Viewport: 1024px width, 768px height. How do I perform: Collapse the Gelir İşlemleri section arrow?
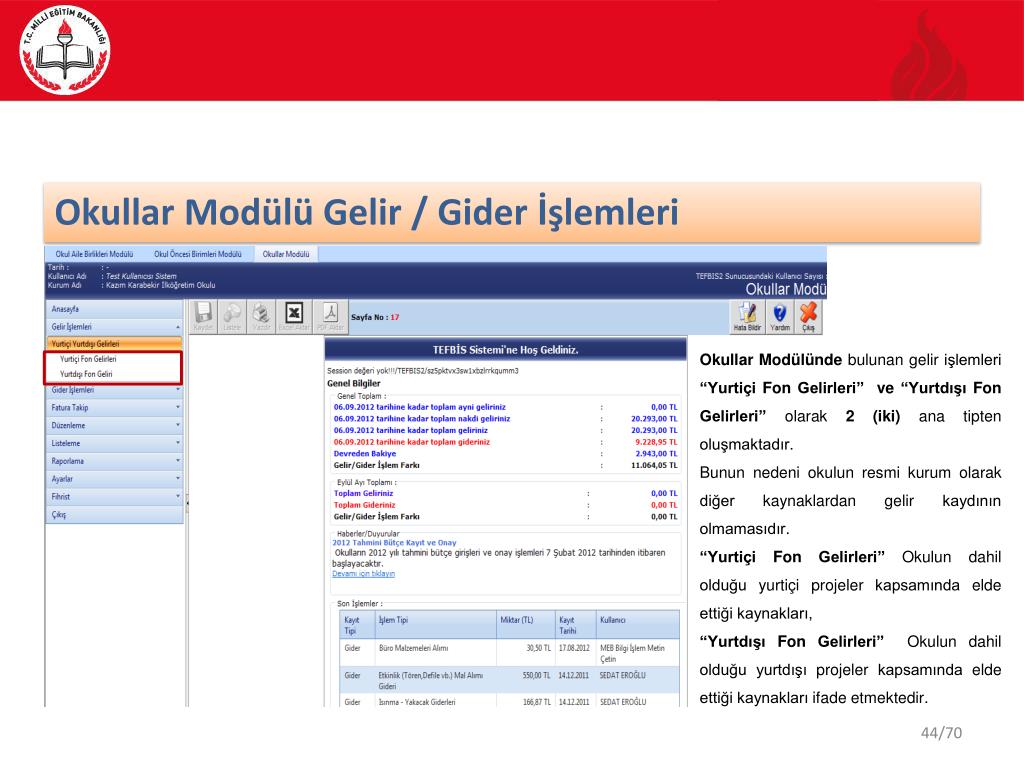pyautogui.click(x=178, y=327)
